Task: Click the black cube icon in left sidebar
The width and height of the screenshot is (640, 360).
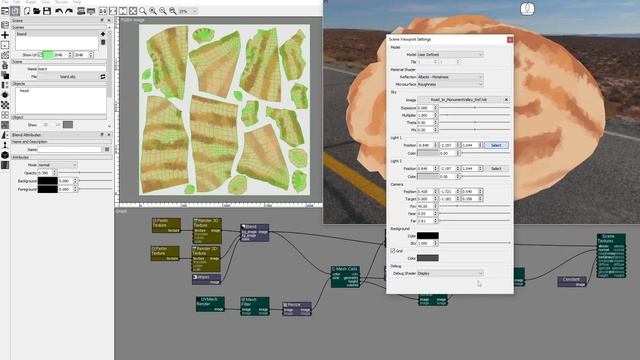Action: [5, 155]
